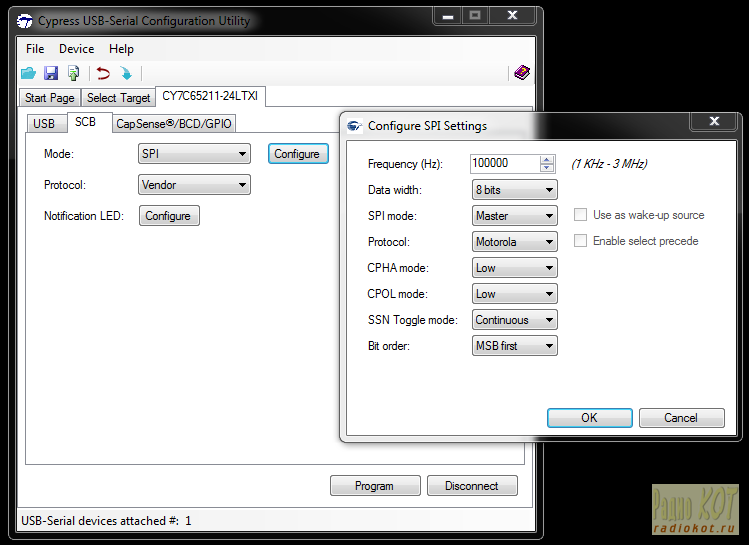Toggle 'Use as wake-up source' checkbox
The width and height of the screenshot is (749, 545).
pos(580,215)
